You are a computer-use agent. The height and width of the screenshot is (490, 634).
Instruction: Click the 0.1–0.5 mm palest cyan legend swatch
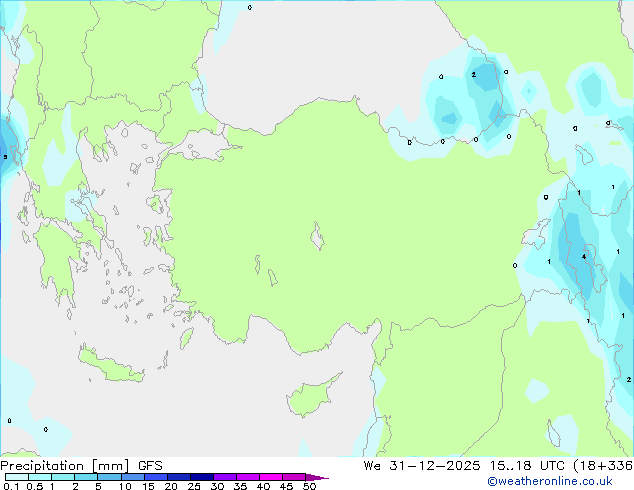tap(17, 477)
